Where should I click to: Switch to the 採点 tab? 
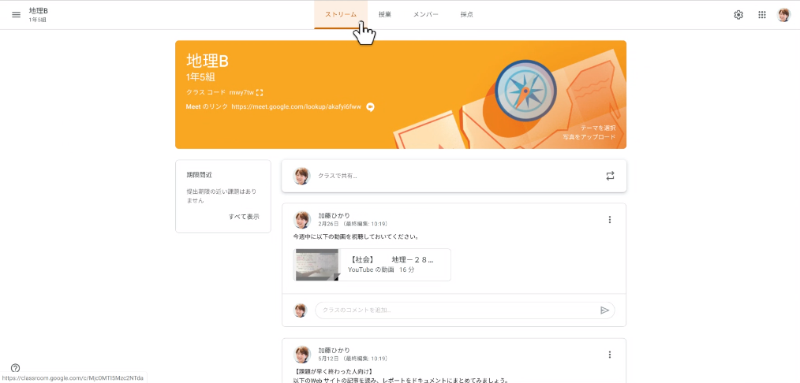[x=466, y=15]
